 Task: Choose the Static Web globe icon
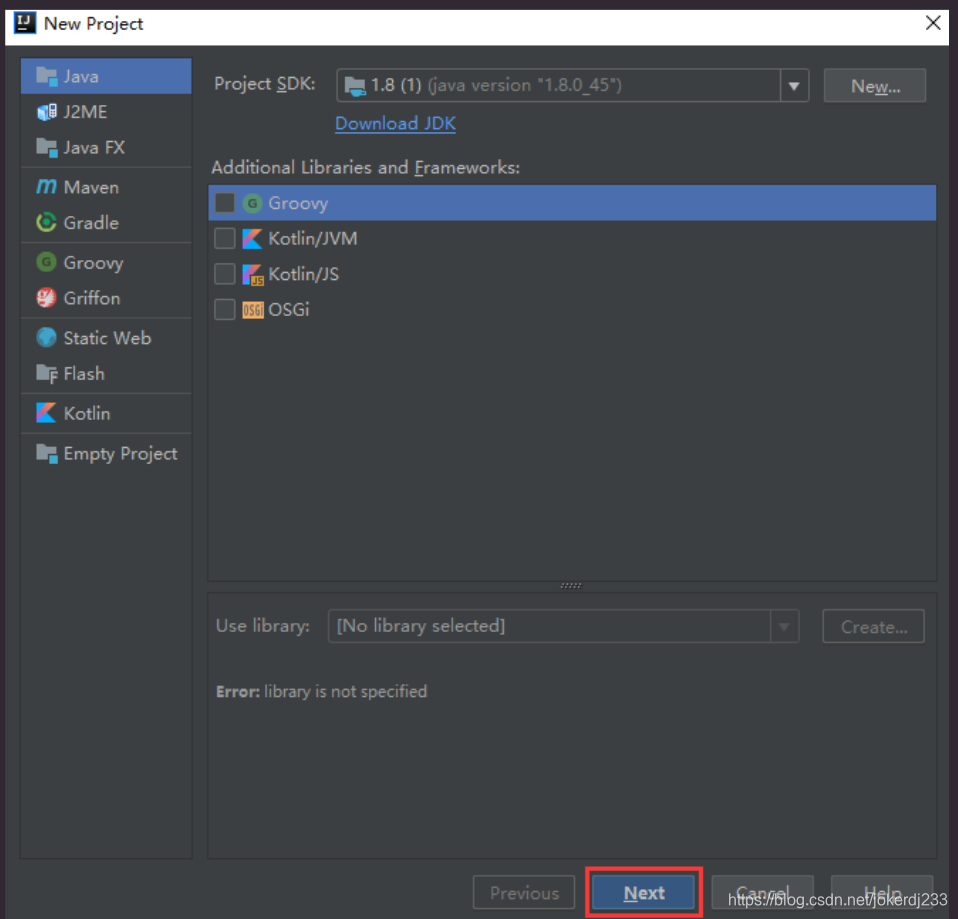pyautogui.click(x=46, y=338)
